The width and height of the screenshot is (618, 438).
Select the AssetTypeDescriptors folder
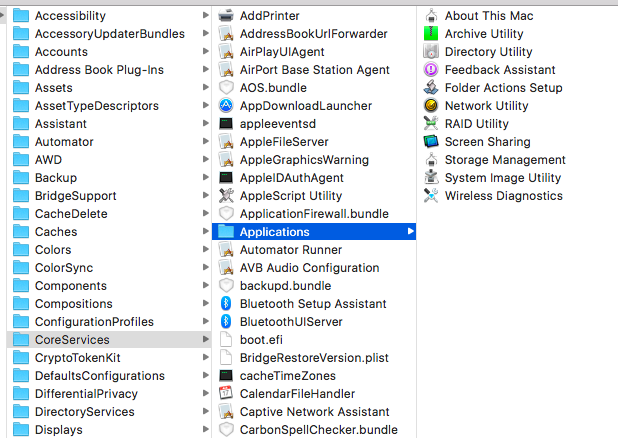[109, 106]
